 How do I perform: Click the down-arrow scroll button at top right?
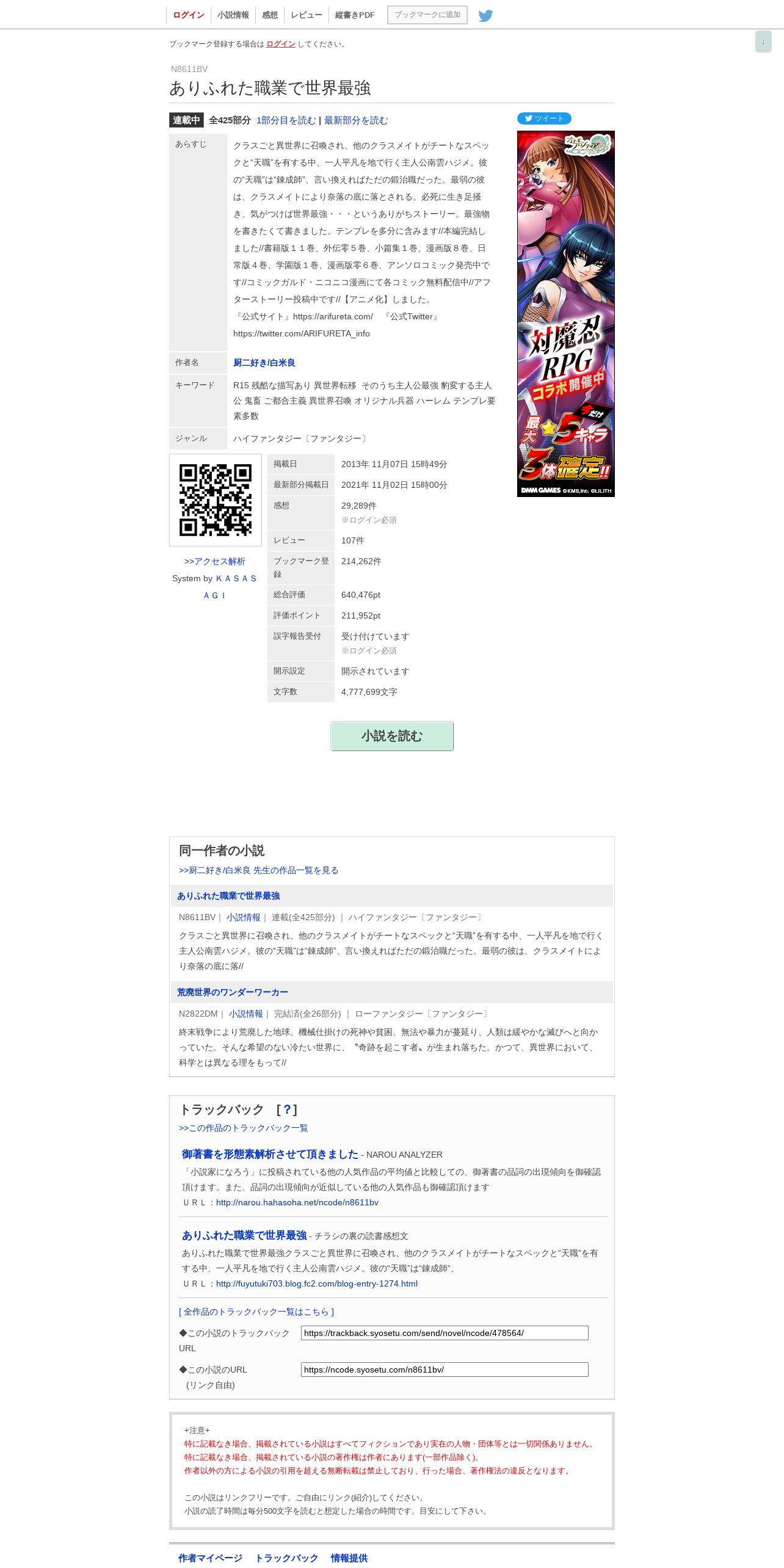(763, 42)
